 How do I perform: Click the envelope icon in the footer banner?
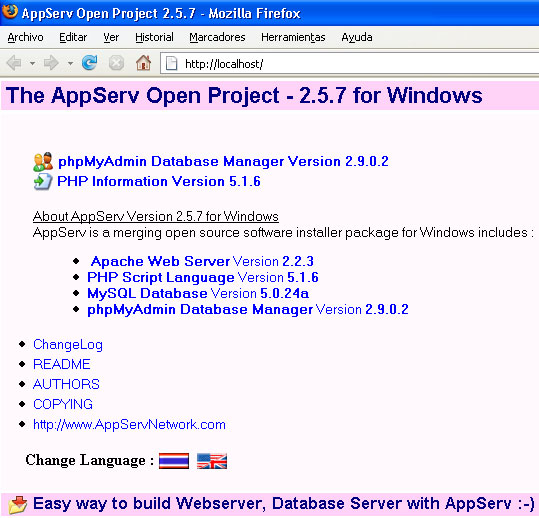click(18, 505)
